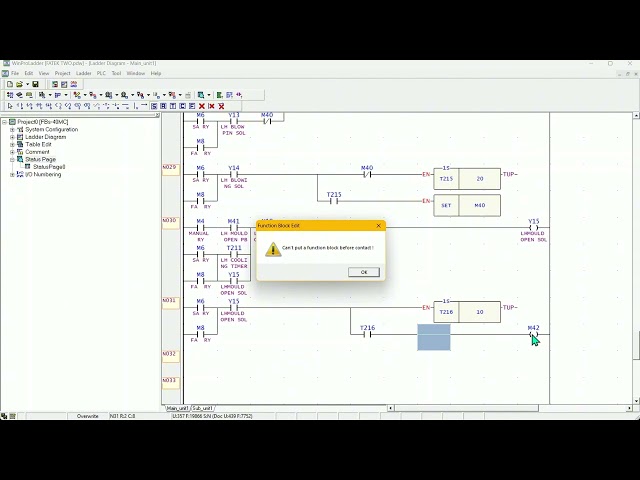640x480 pixels.
Task: Click the WinProLadder application icon in the title bar
Action: pyautogui.click(x=6, y=63)
